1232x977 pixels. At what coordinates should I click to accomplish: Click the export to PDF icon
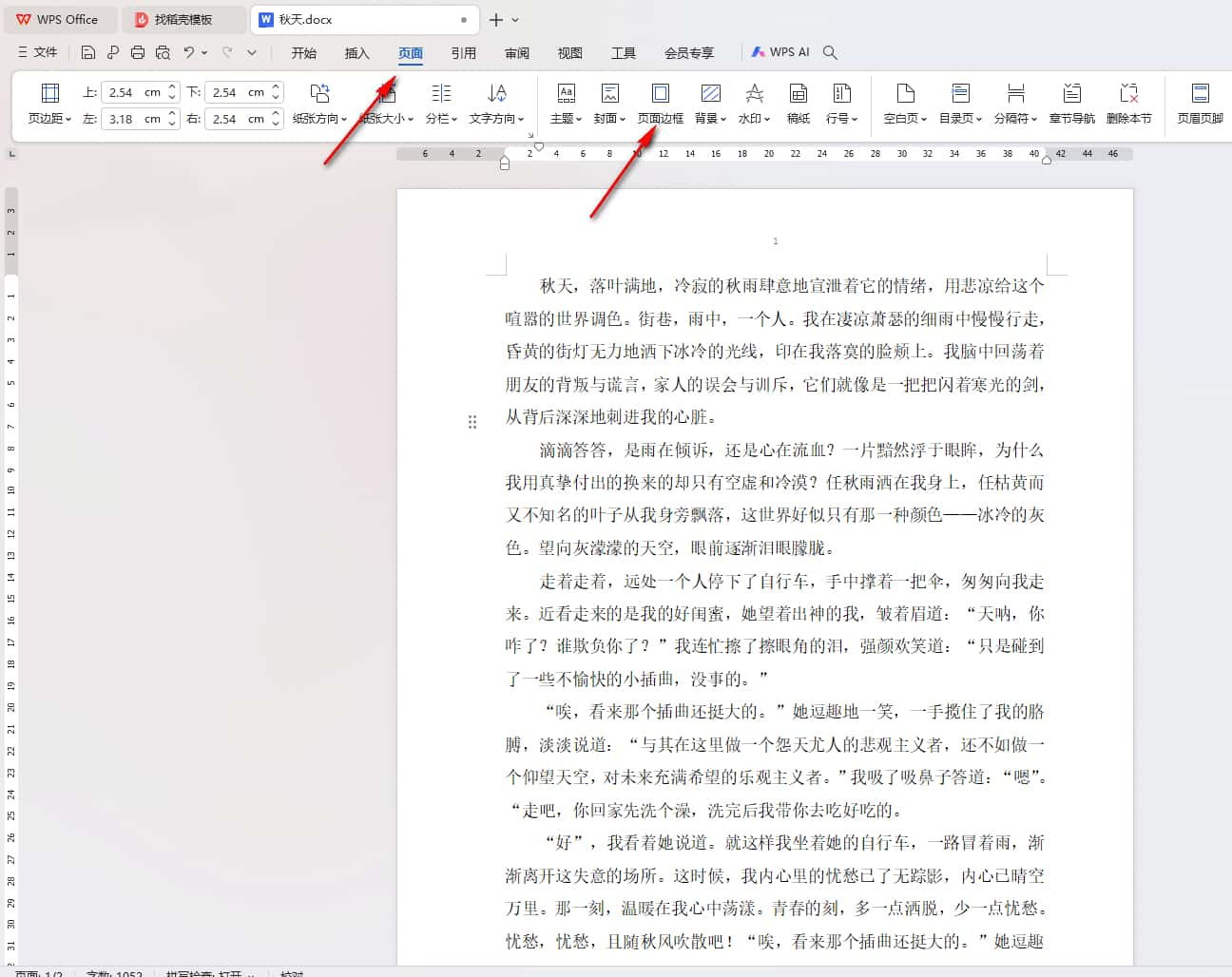pyautogui.click(x=113, y=52)
